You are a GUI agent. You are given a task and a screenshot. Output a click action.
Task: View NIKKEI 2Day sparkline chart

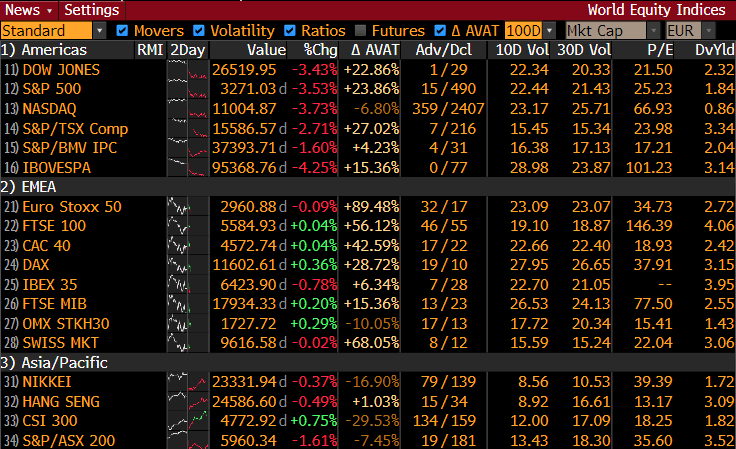click(x=188, y=382)
